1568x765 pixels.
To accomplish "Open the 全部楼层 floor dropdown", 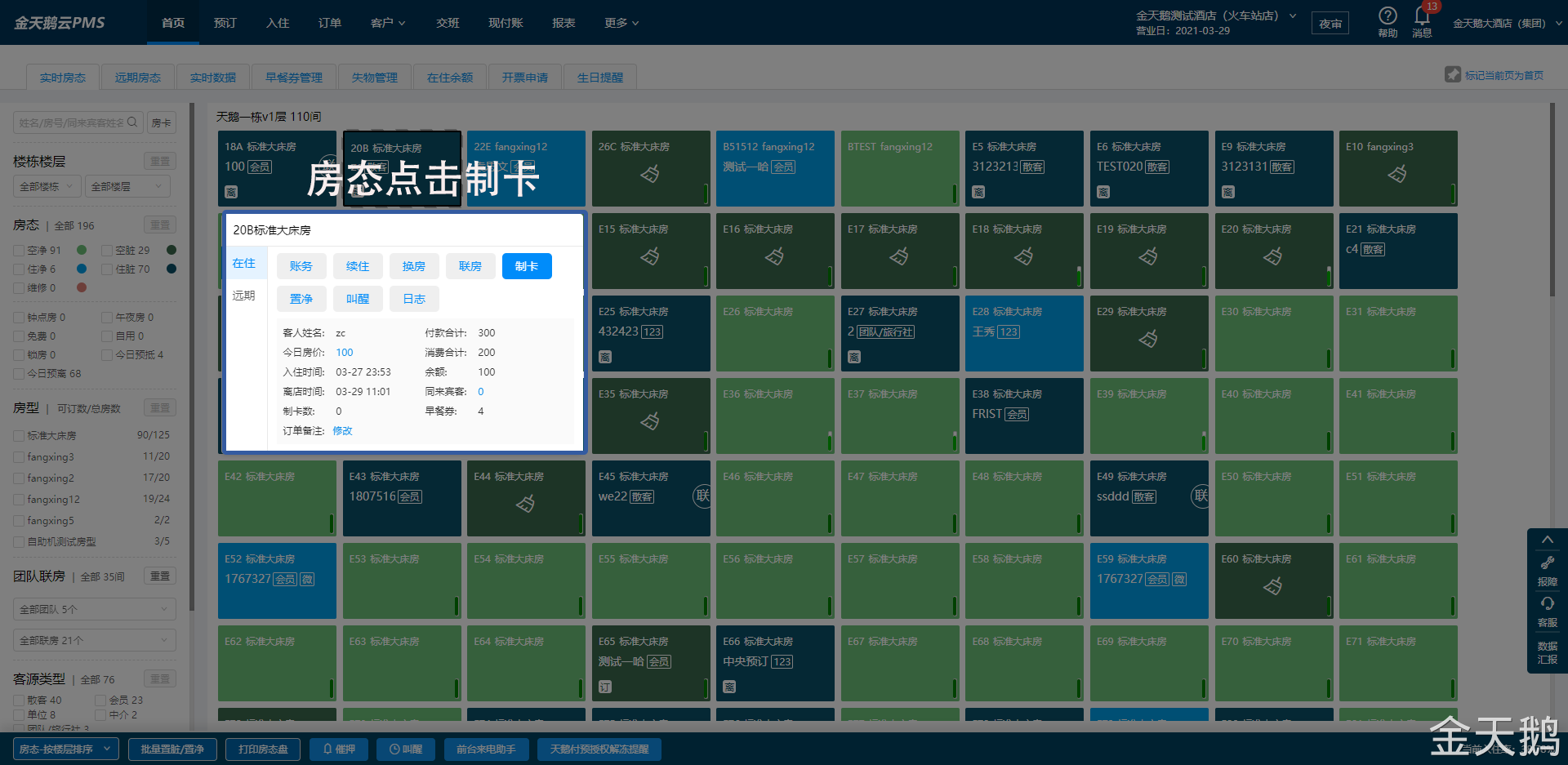I will point(128,187).
